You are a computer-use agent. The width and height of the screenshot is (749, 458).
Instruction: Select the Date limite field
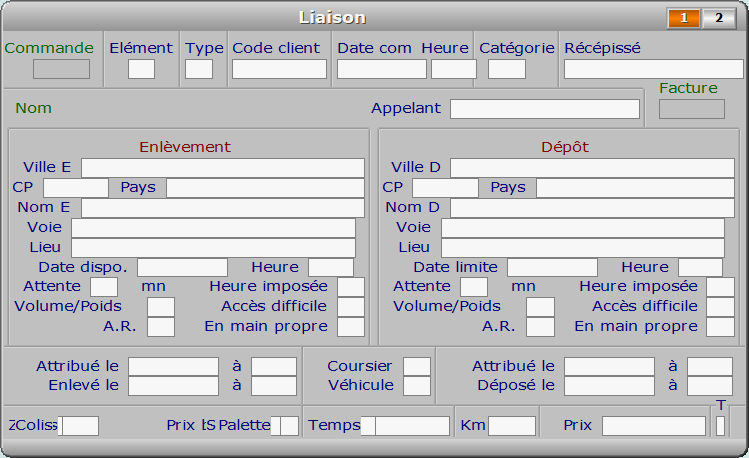pos(552,267)
